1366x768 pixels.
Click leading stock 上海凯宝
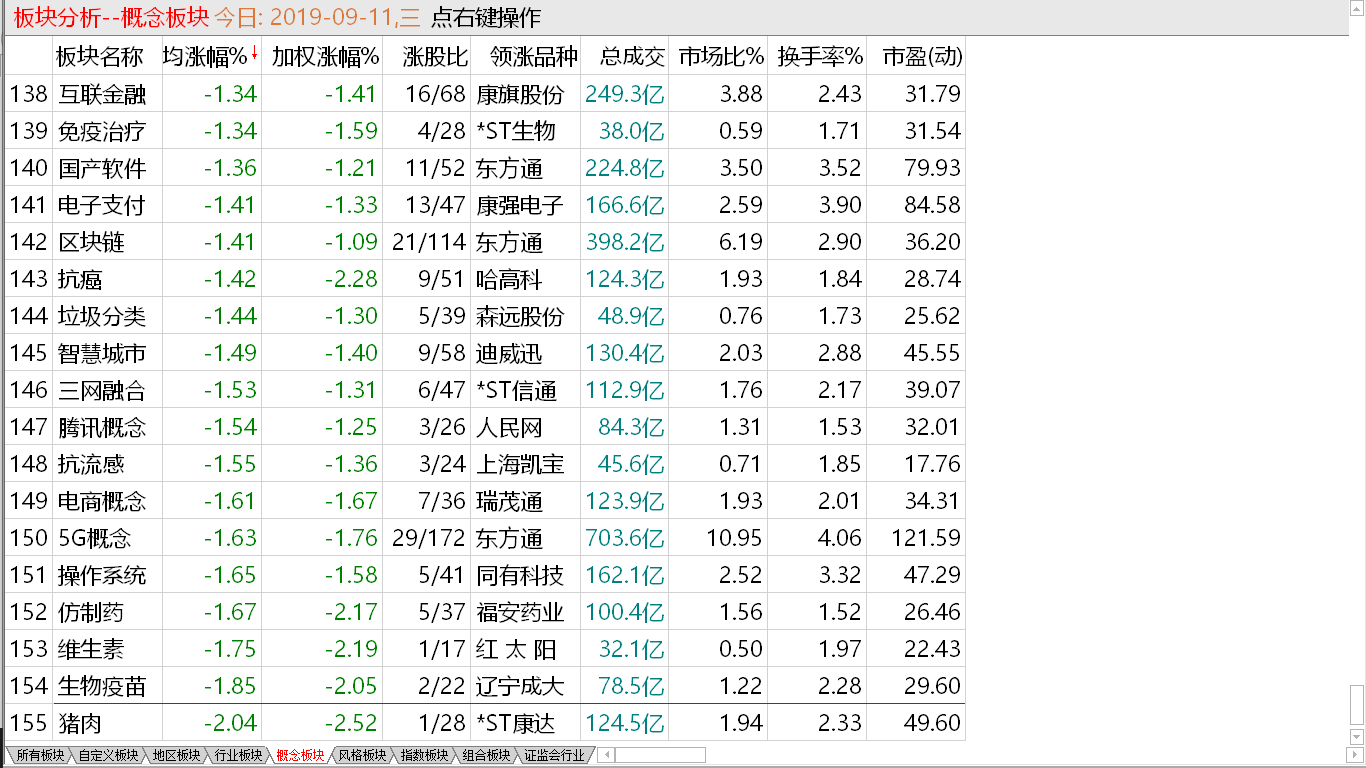(520, 464)
